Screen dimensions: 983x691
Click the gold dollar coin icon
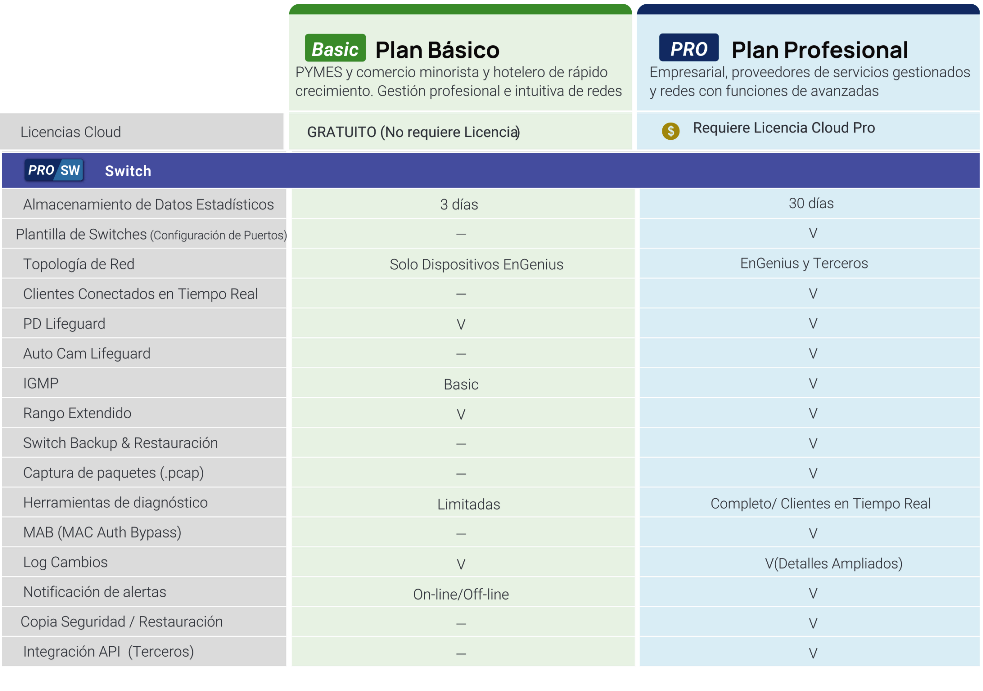click(670, 130)
